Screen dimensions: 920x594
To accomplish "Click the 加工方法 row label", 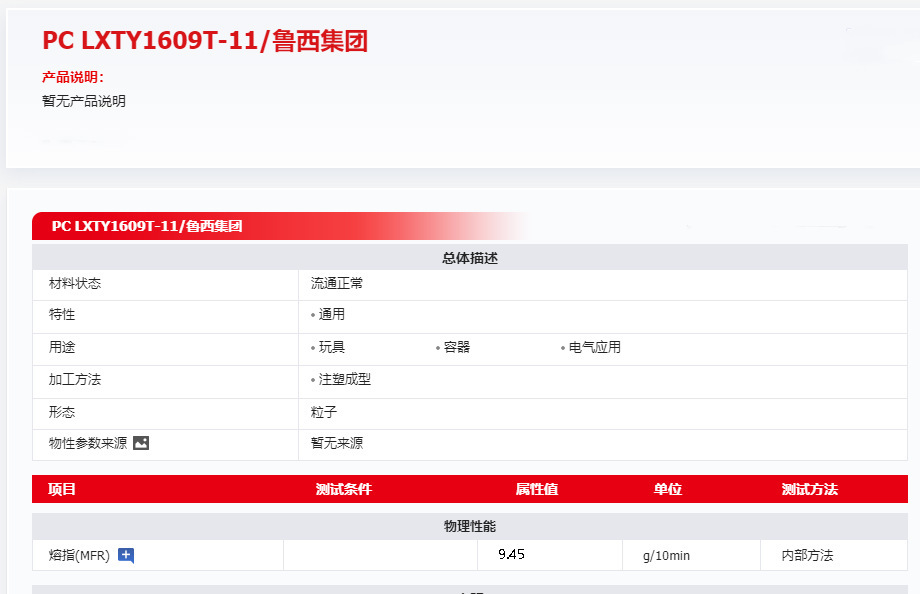I will pyautogui.click(x=75, y=380).
